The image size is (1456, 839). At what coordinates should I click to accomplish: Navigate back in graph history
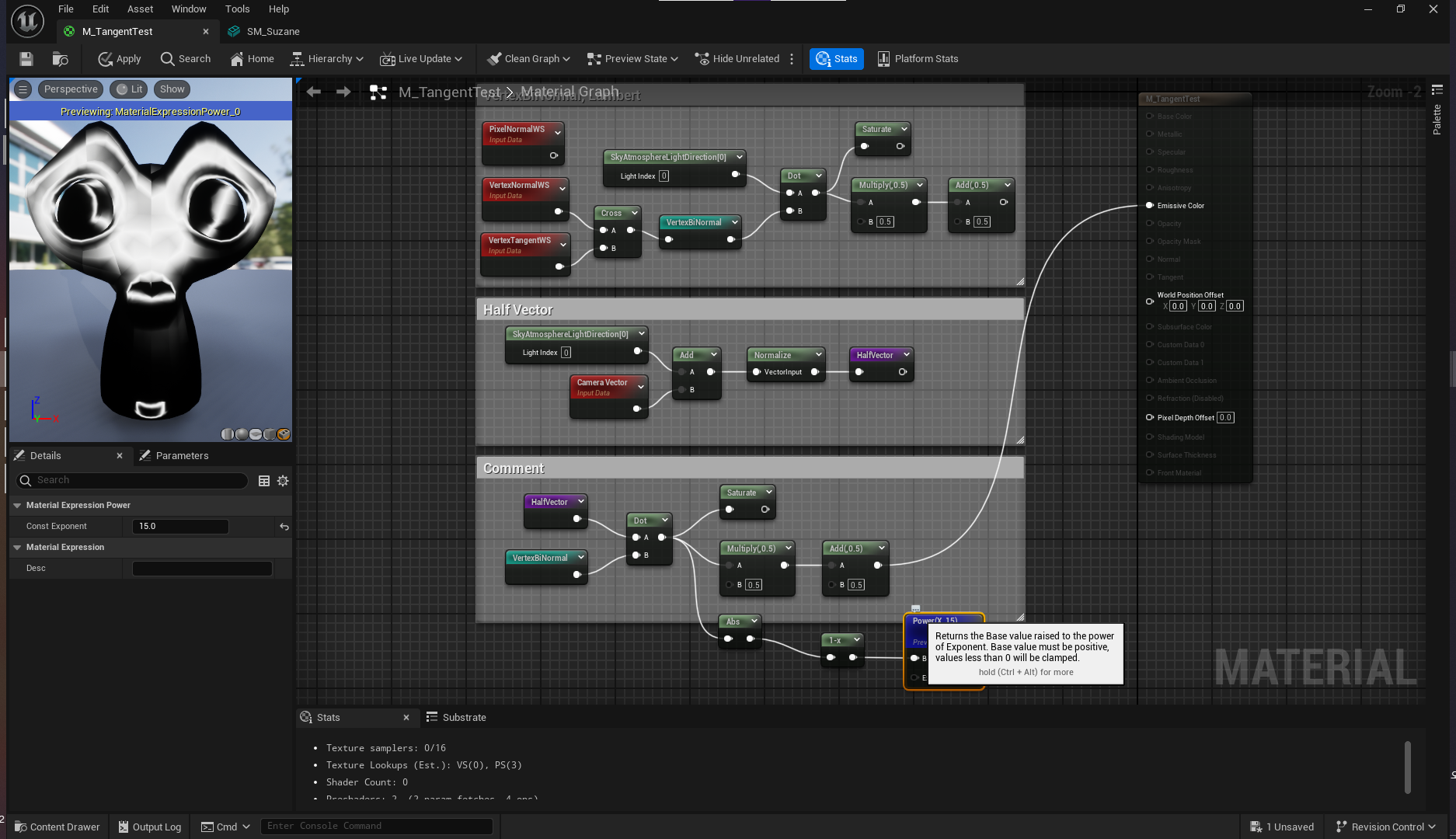314,92
